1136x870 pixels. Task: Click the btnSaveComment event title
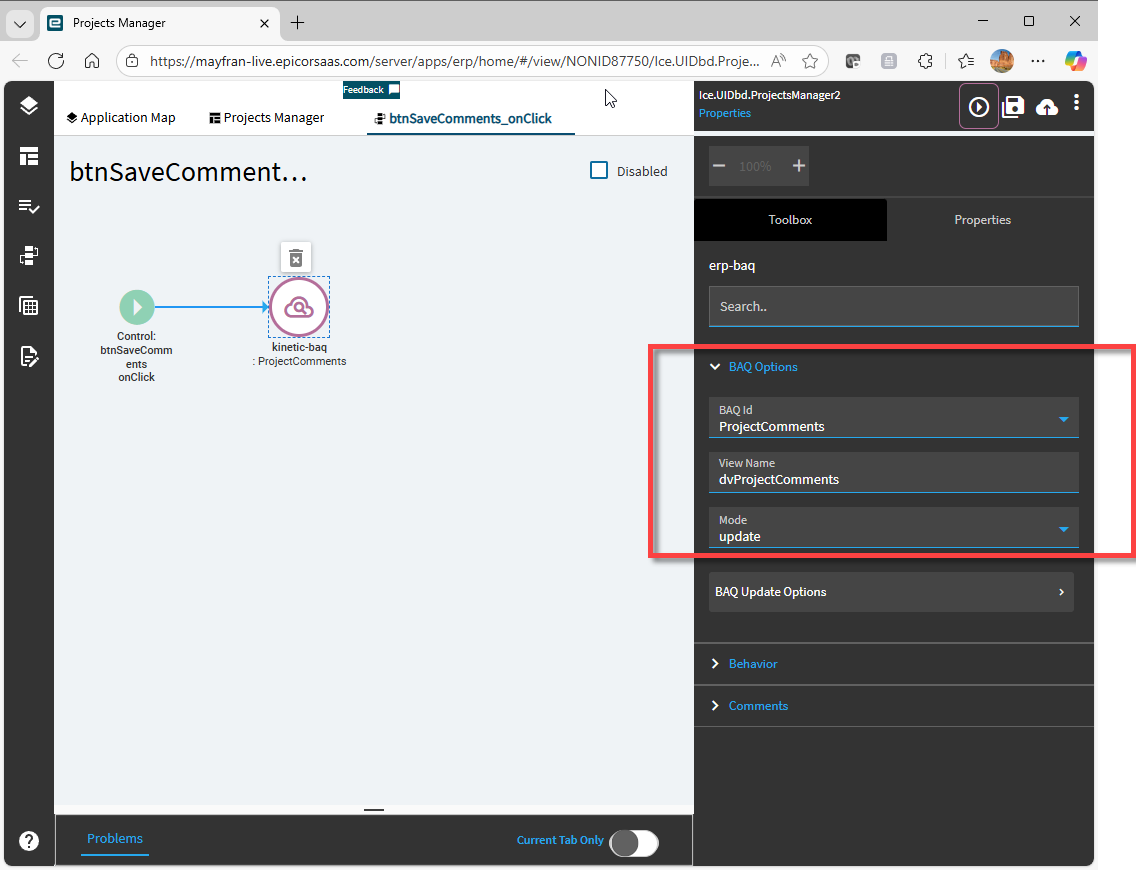(188, 172)
